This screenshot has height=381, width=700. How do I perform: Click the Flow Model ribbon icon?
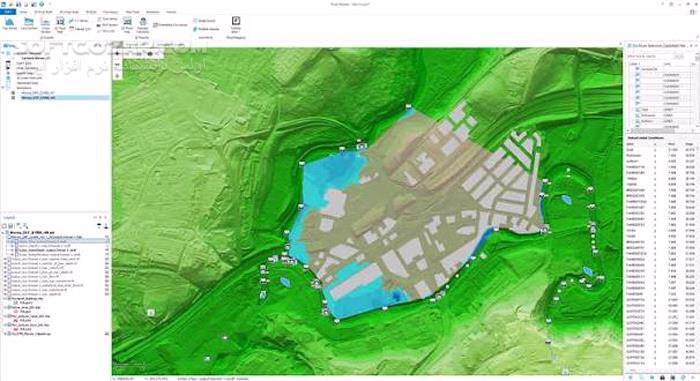coord(9,24)
